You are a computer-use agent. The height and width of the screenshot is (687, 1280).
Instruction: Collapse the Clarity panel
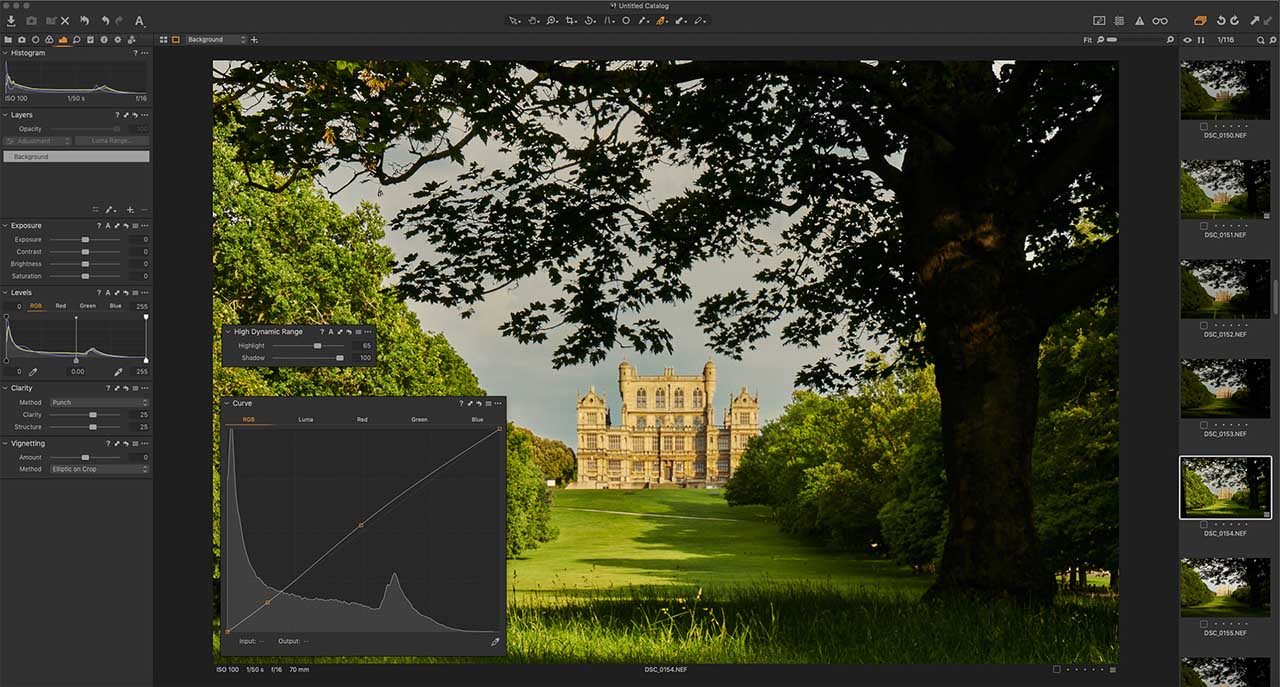[5, 388]
